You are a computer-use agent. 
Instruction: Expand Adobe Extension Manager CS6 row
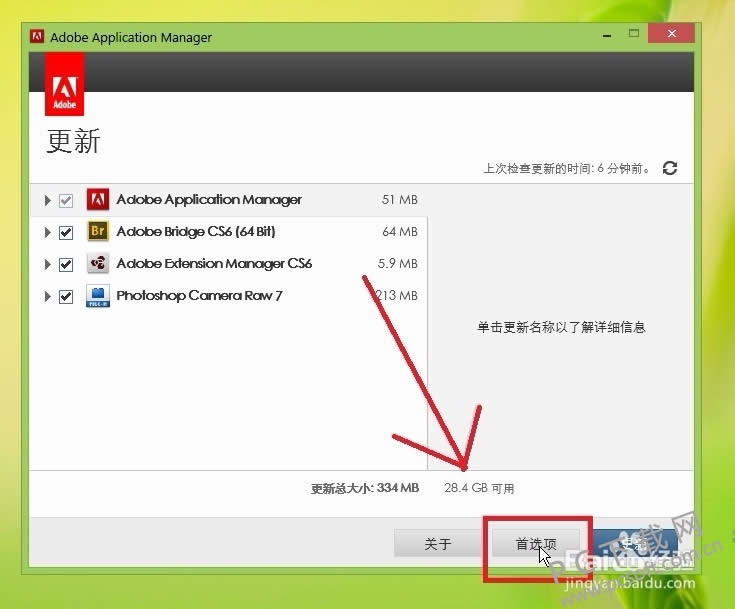coord(47,264)
